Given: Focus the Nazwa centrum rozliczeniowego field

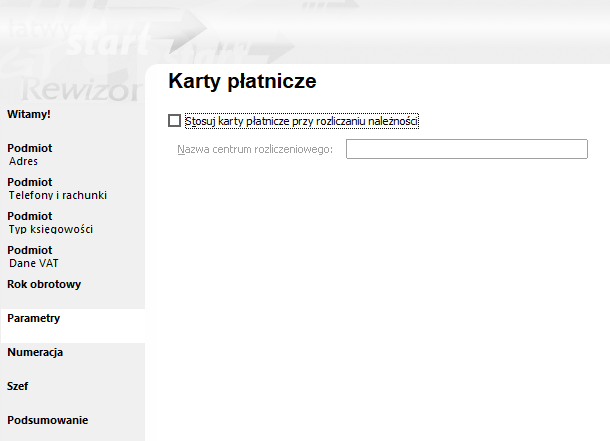Looking at the screenshot, I should click(466, 149).
